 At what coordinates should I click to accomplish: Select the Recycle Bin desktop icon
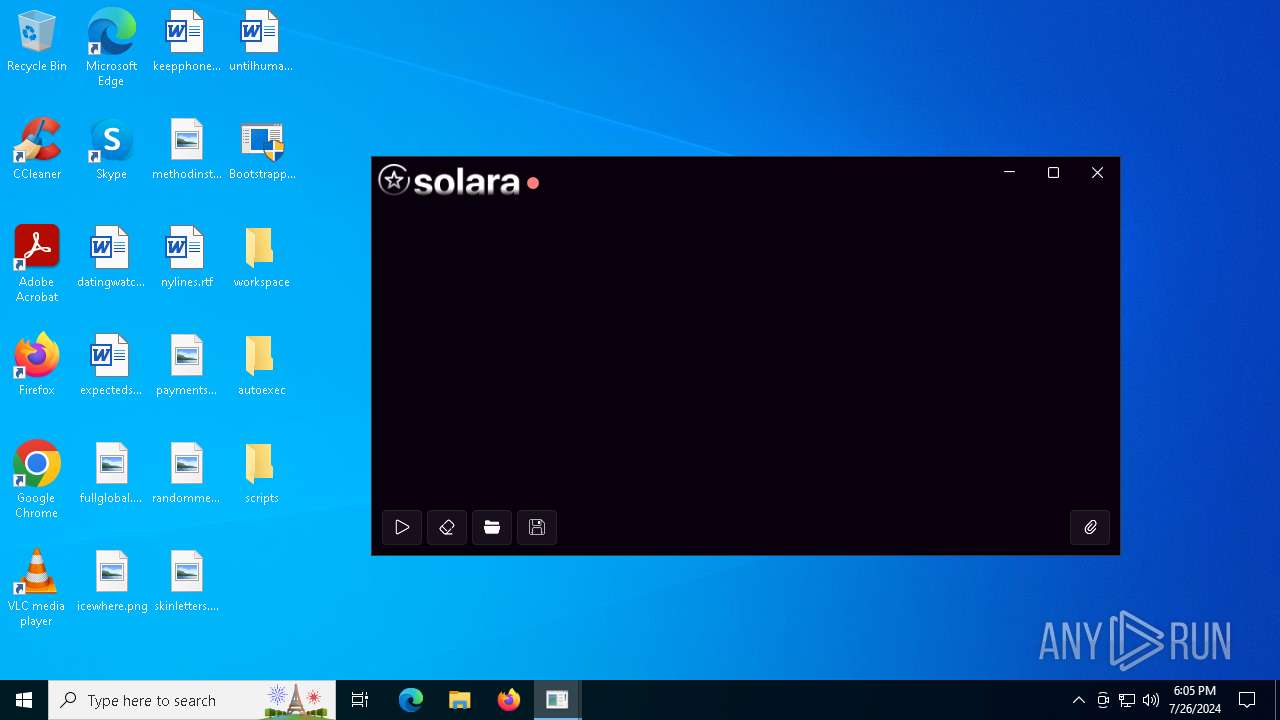37,42
